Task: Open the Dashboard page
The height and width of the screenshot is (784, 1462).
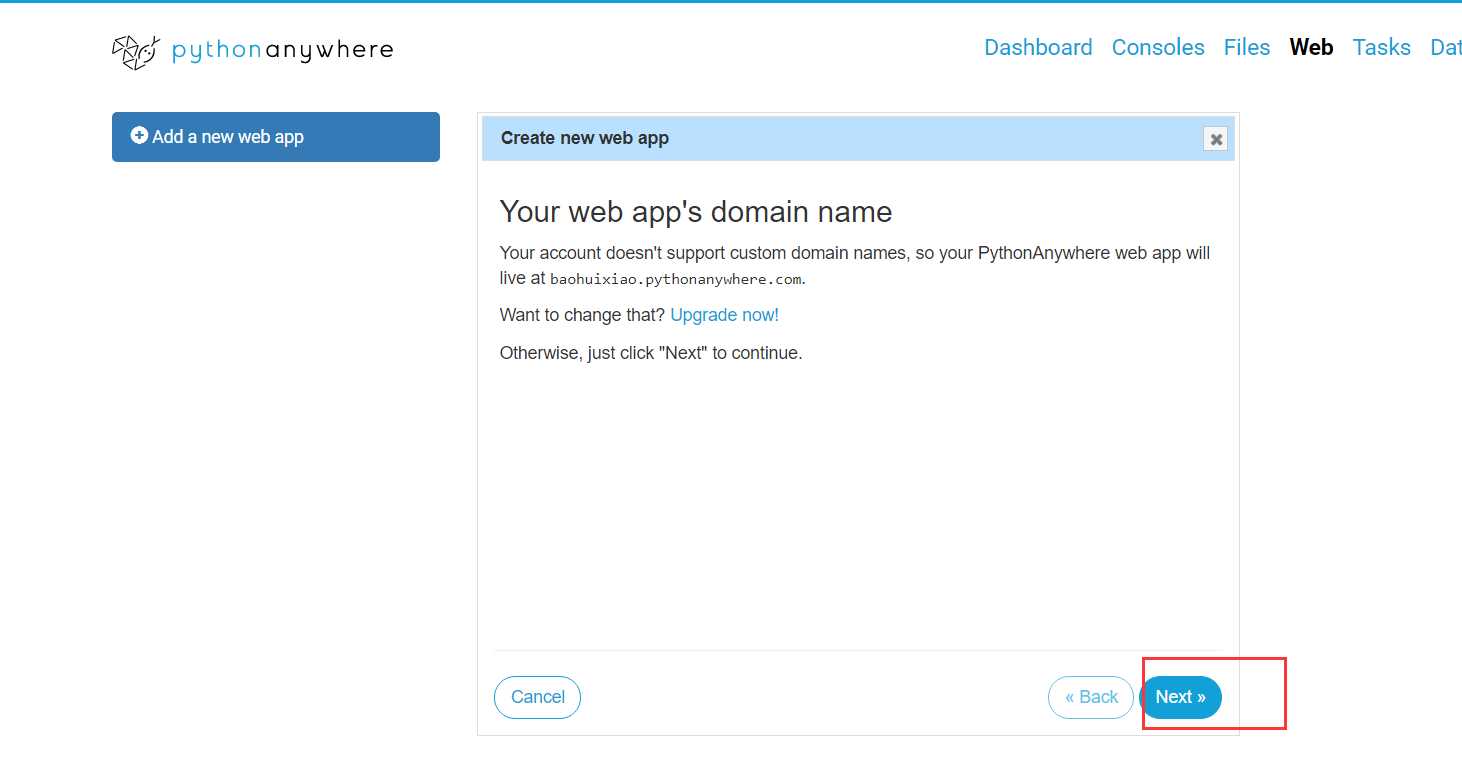Action: pos(1038,47)
